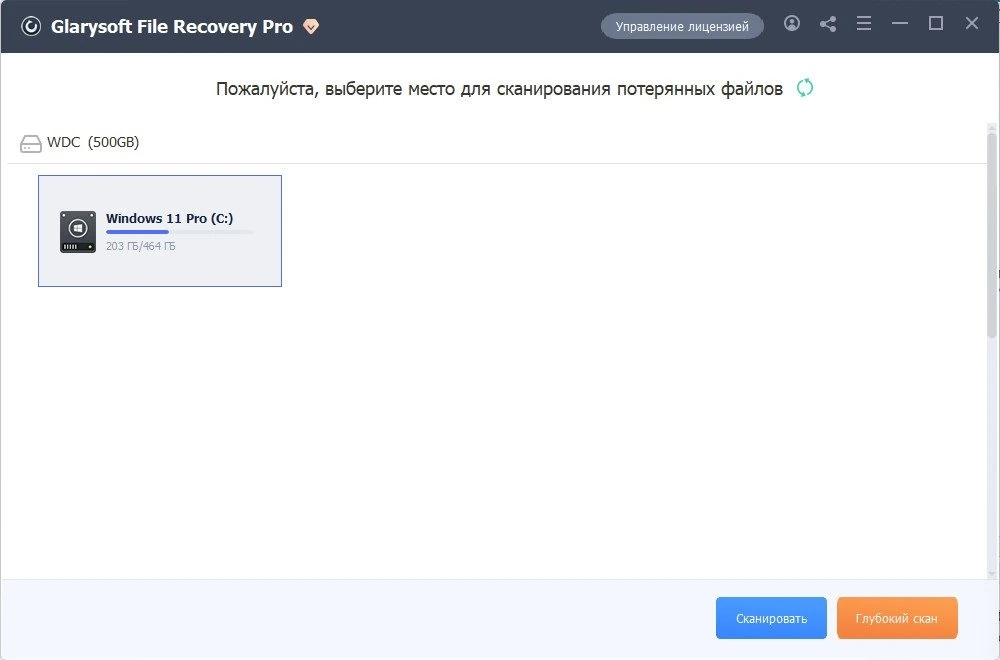Viewport: 1000px width, 660px height.
Task: Minimize the File Recovery window
Action: click(900, 24)
